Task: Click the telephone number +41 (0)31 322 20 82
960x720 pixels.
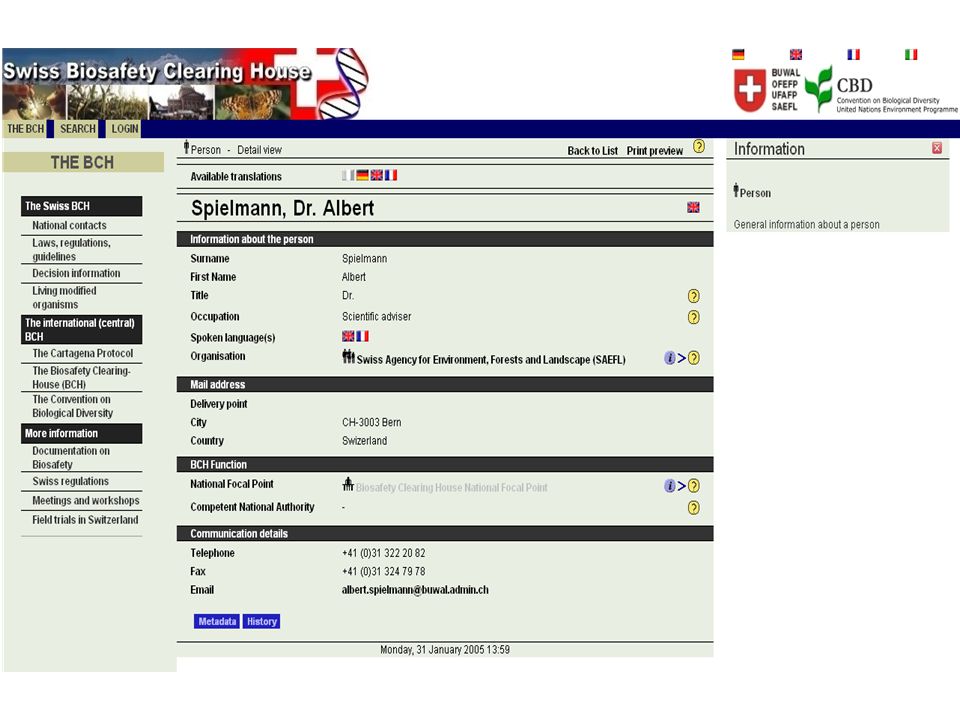Action: 384,553
